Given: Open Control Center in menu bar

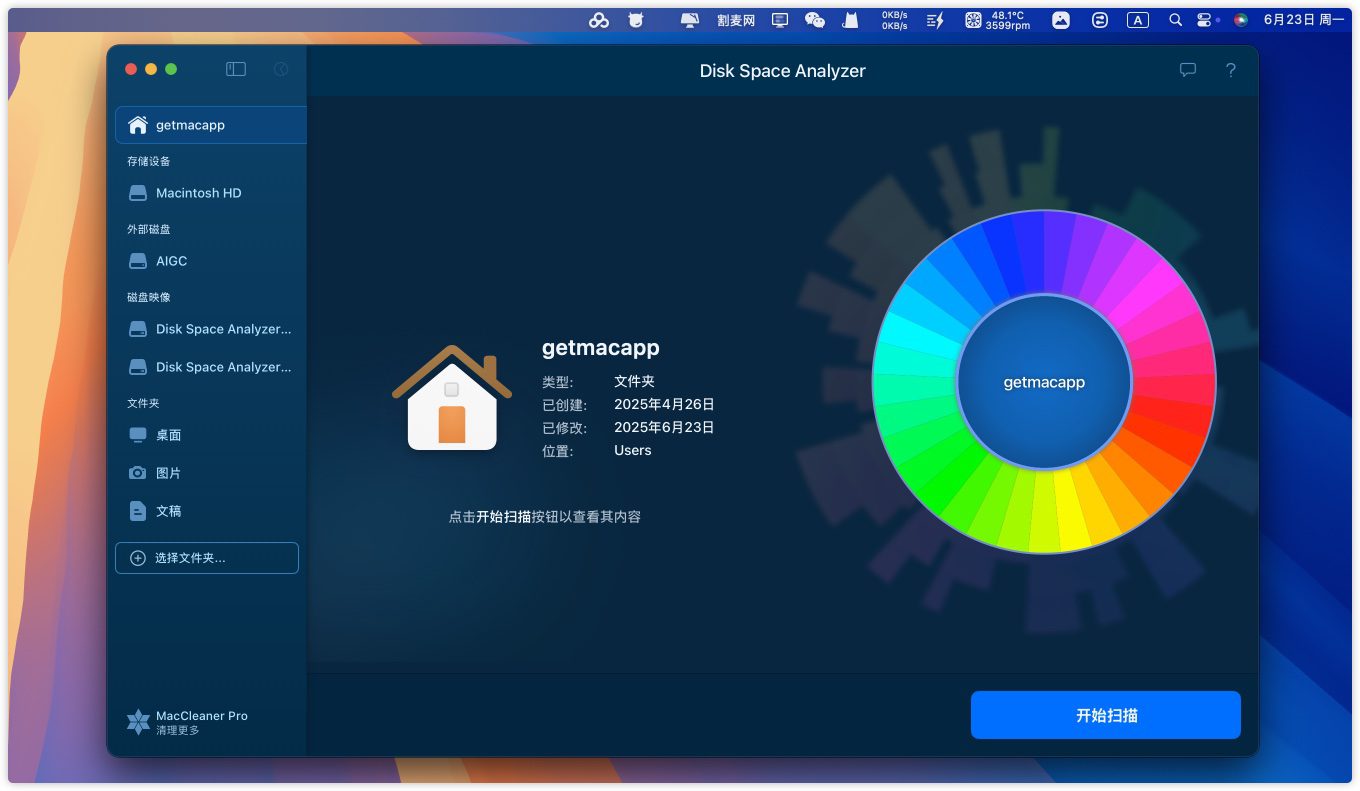Looking at the screenshot, I should click(x=1204, y=20).
